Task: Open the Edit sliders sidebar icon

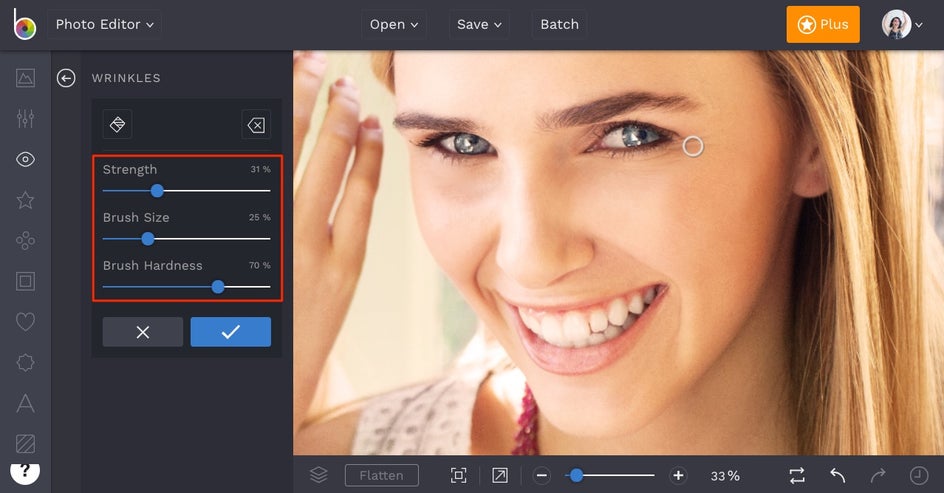Action: coord(25,118)
